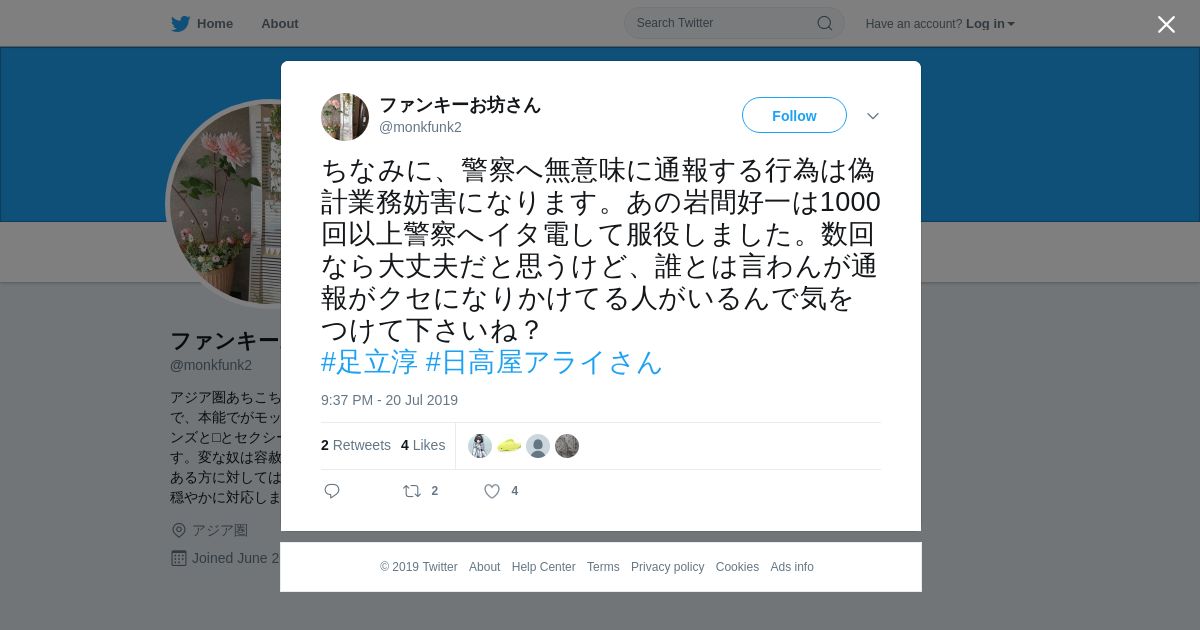Click the search magnifier icon
The height and width of the screenshot is (630, 1200).
pos(825,23)
